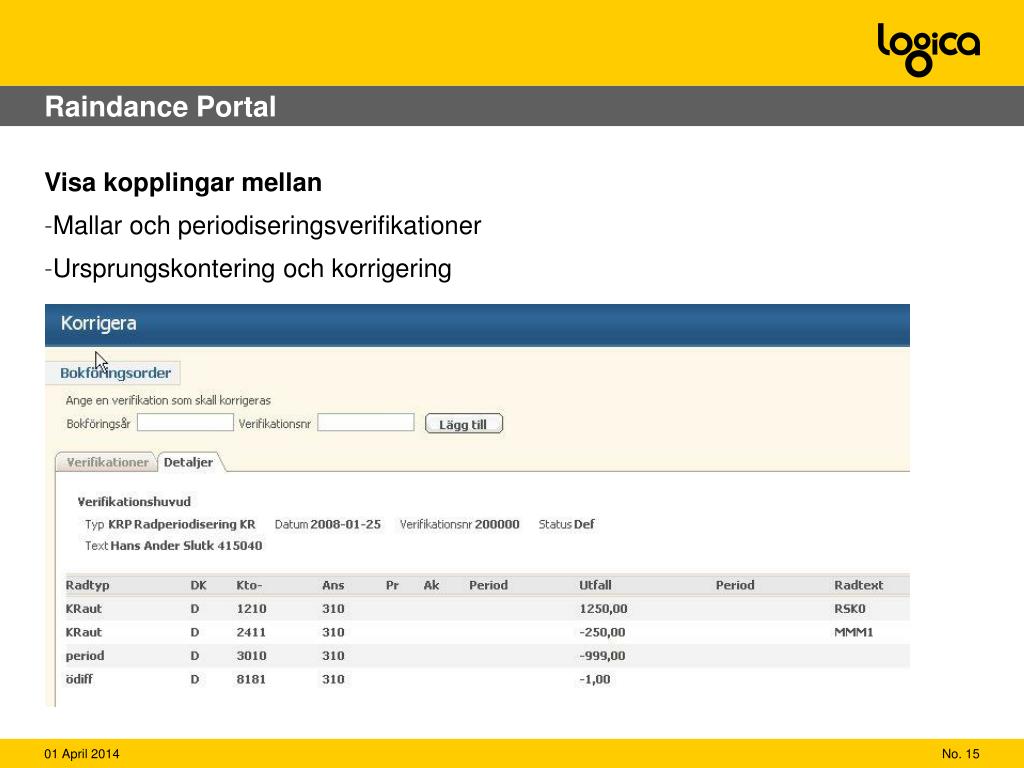Focus the Bokföringsår input field
The height and width of the screenshot is (768, 1024).
[x=185, y=423]
